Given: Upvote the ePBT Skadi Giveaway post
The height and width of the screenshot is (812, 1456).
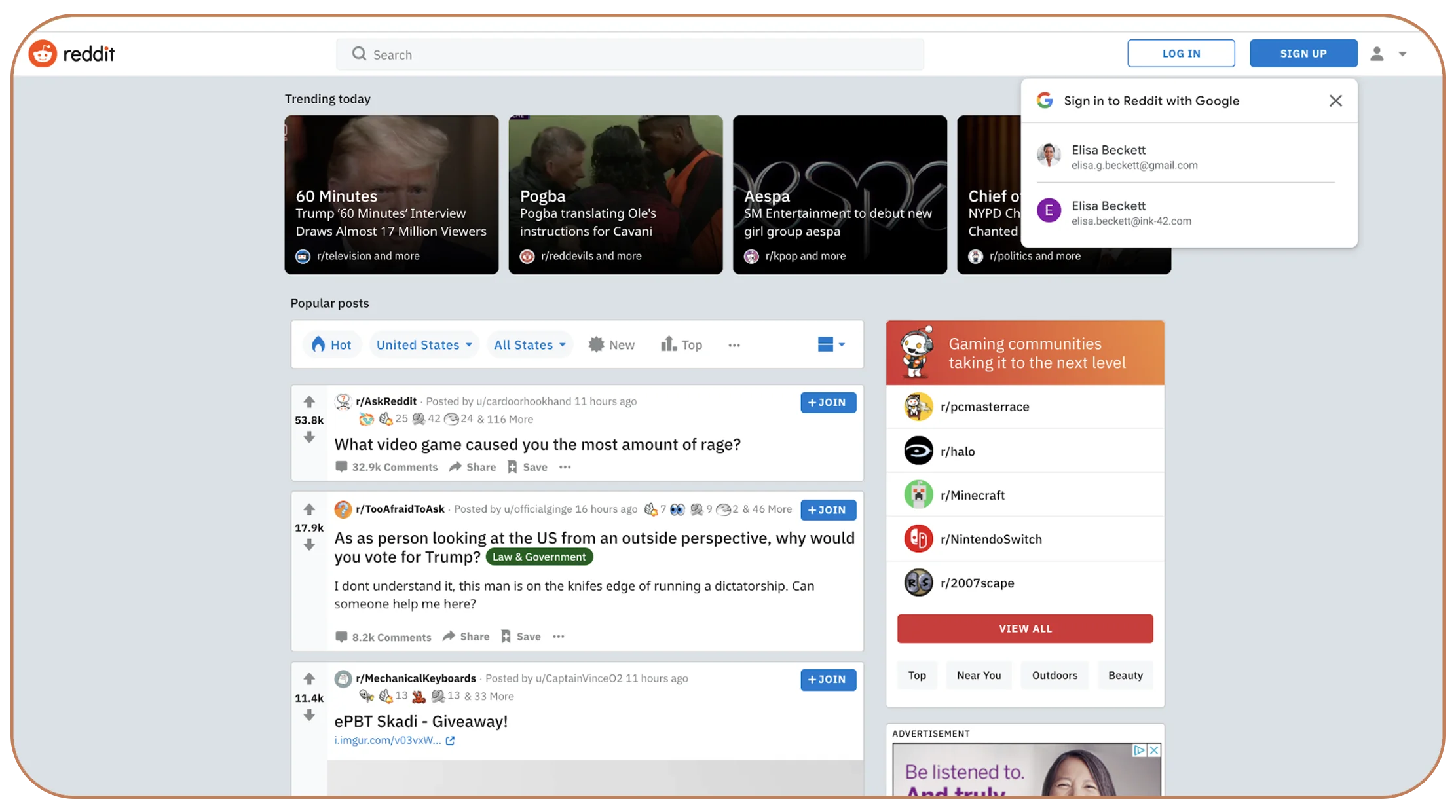Looking at the screenshot, I should [309, 678].
